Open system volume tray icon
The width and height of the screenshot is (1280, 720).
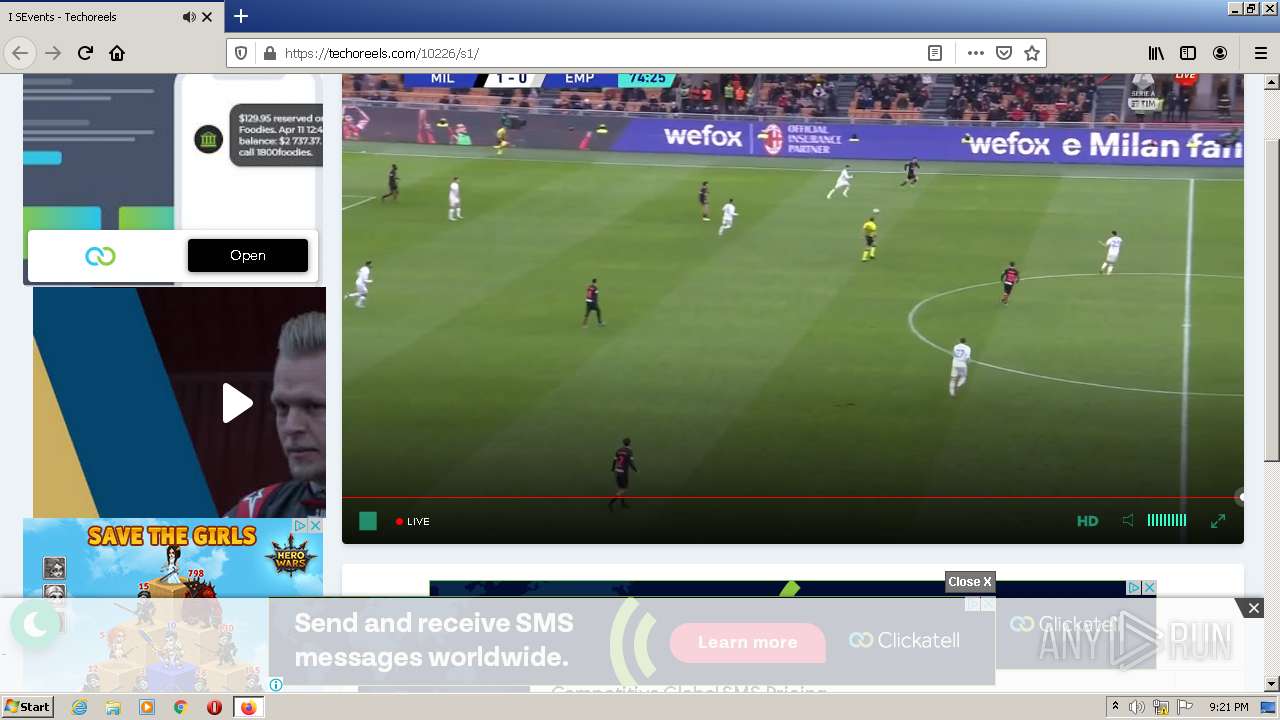(1137, 707)
